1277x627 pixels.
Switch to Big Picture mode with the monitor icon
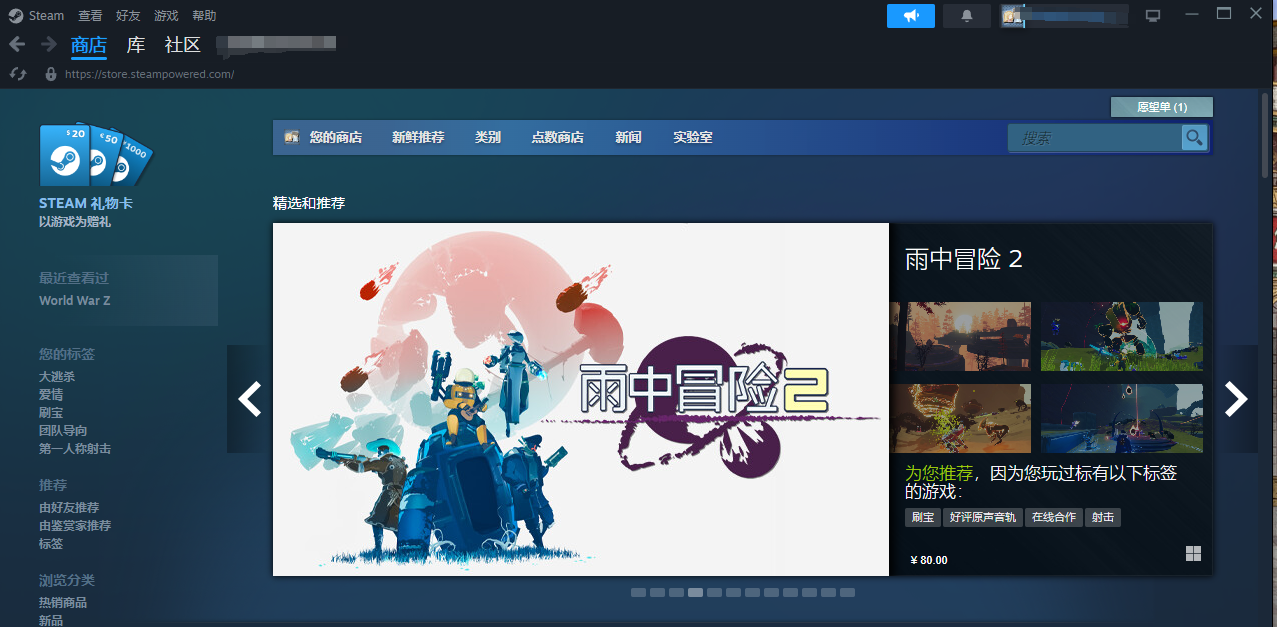[x=1153, y=16]
